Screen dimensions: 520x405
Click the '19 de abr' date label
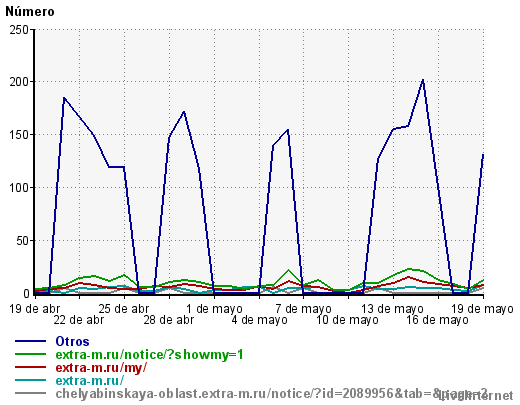click(x=34, y=309)
